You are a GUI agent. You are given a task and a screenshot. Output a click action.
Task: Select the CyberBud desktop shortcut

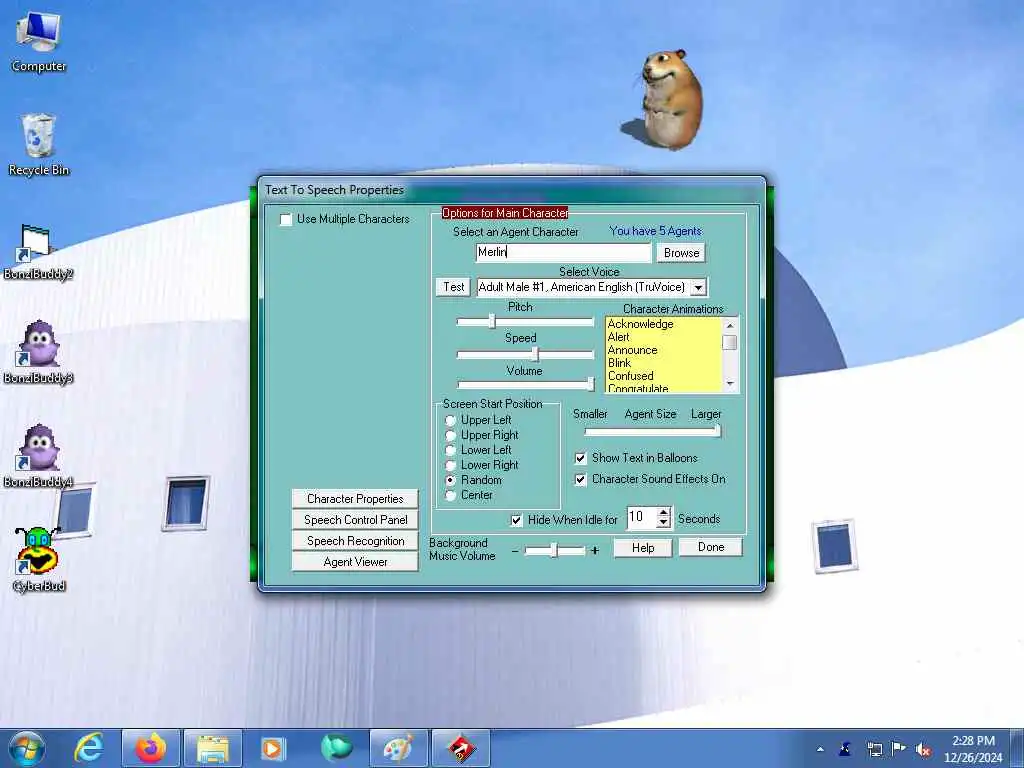coord(39,560)
